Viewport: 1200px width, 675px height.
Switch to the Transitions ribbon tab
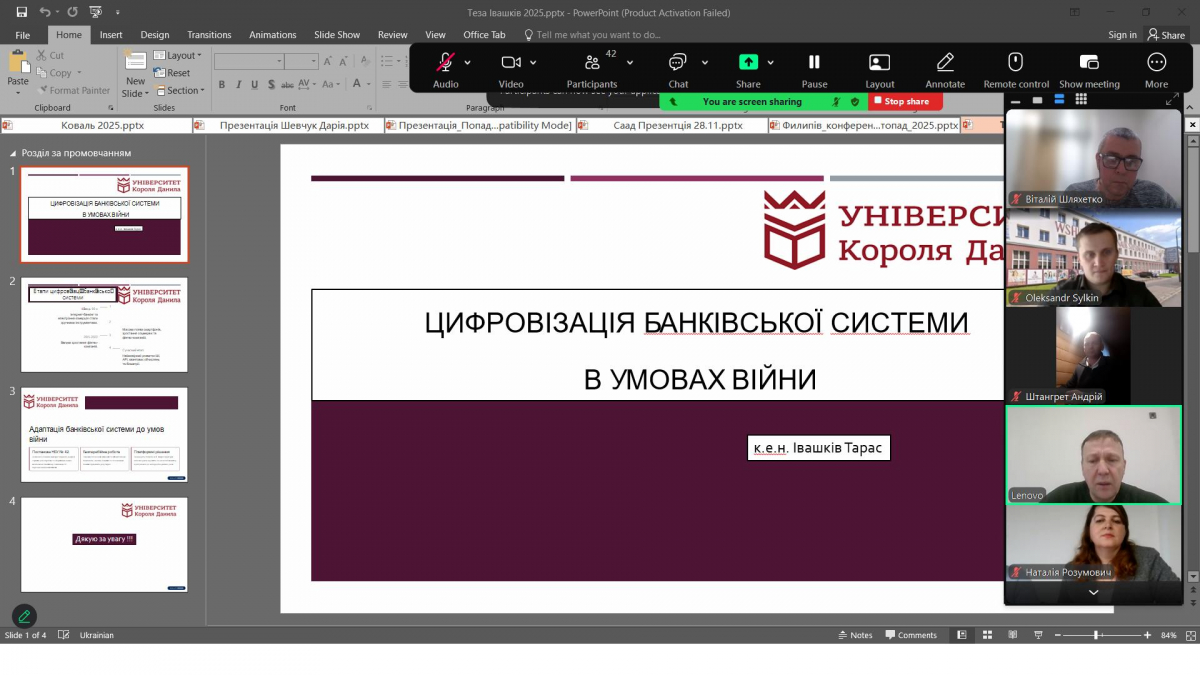[208, 33]
